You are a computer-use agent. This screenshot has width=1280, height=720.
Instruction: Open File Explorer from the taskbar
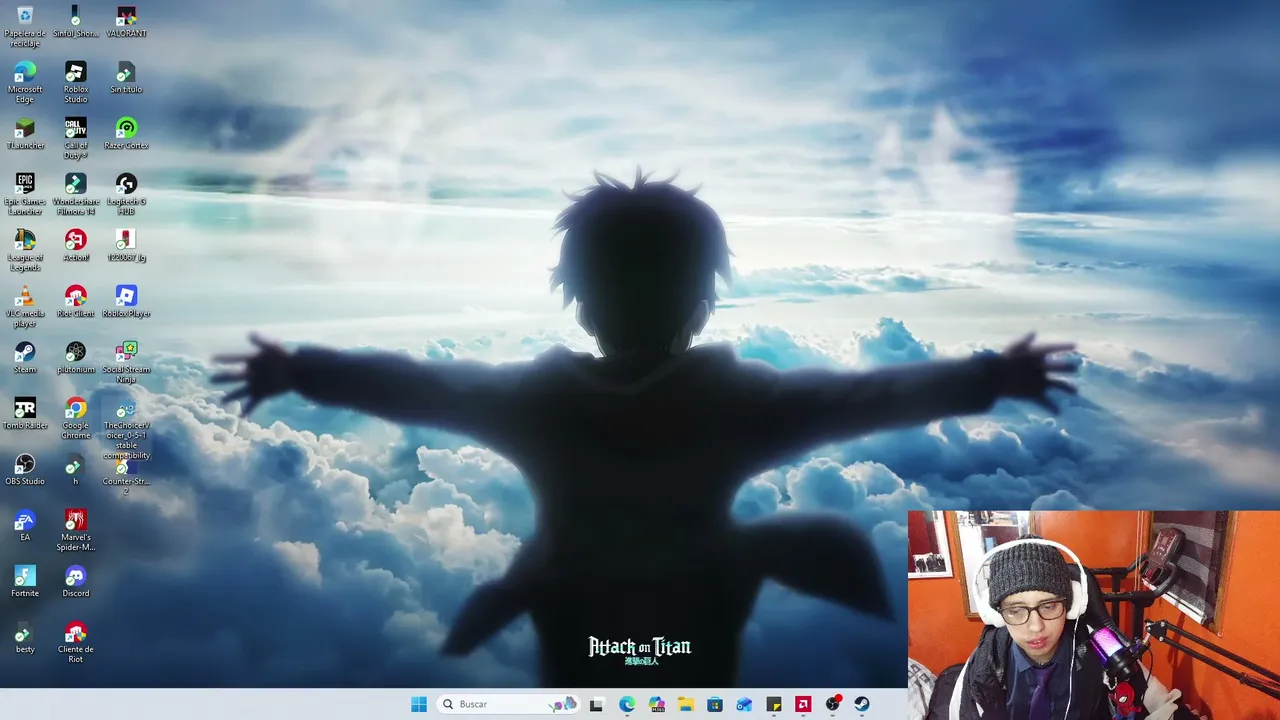tap(686, 704)
